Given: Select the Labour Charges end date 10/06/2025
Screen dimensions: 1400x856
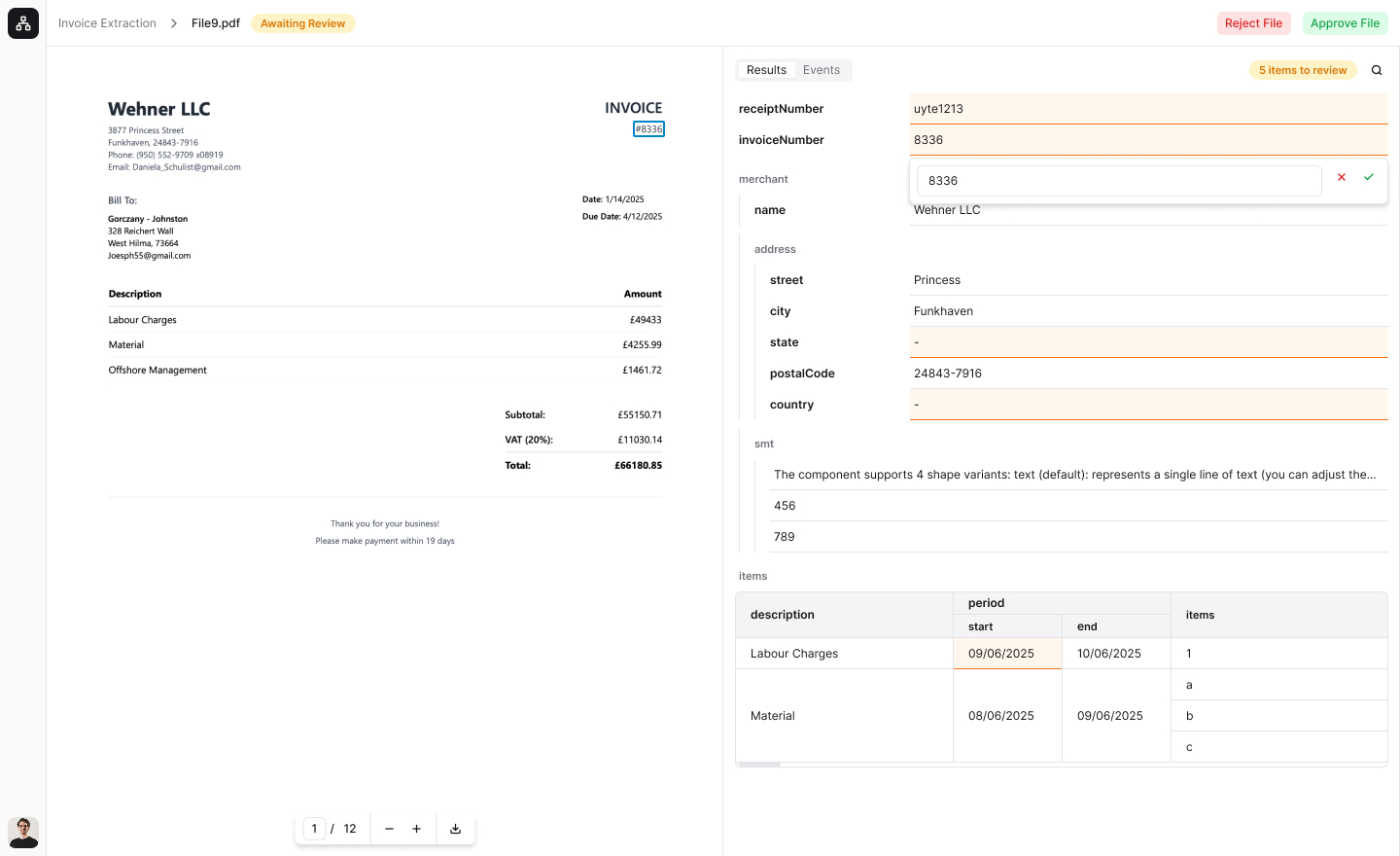Looking at the screenshot, I should 1116,654.
